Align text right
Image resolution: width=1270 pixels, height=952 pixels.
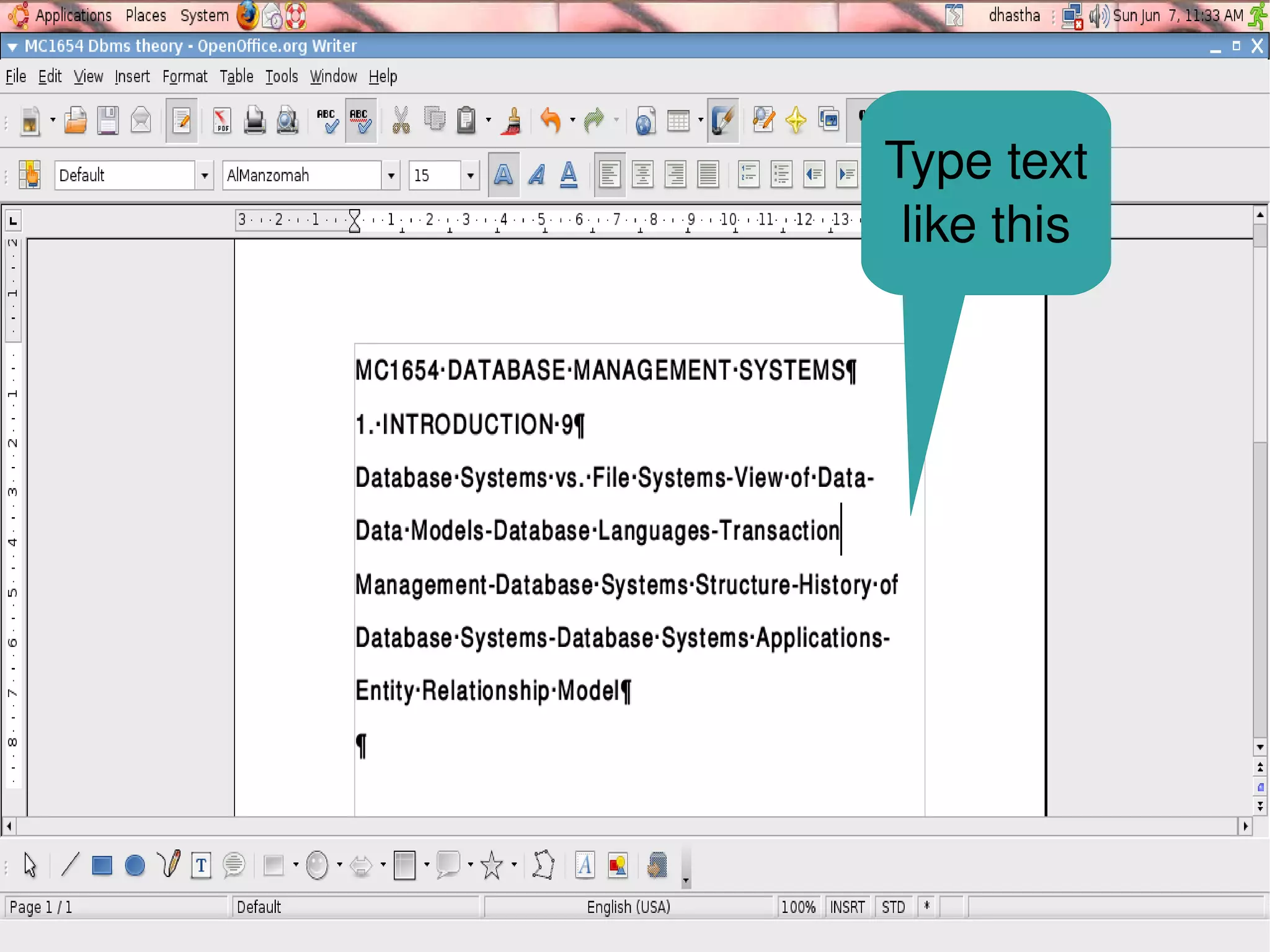pyautogui.click(x=675, y=175)
